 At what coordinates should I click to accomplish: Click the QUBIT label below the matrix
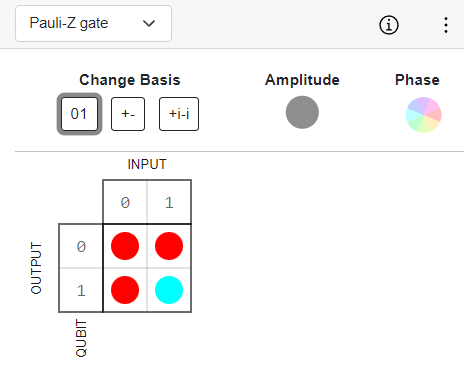pos(81,338)
